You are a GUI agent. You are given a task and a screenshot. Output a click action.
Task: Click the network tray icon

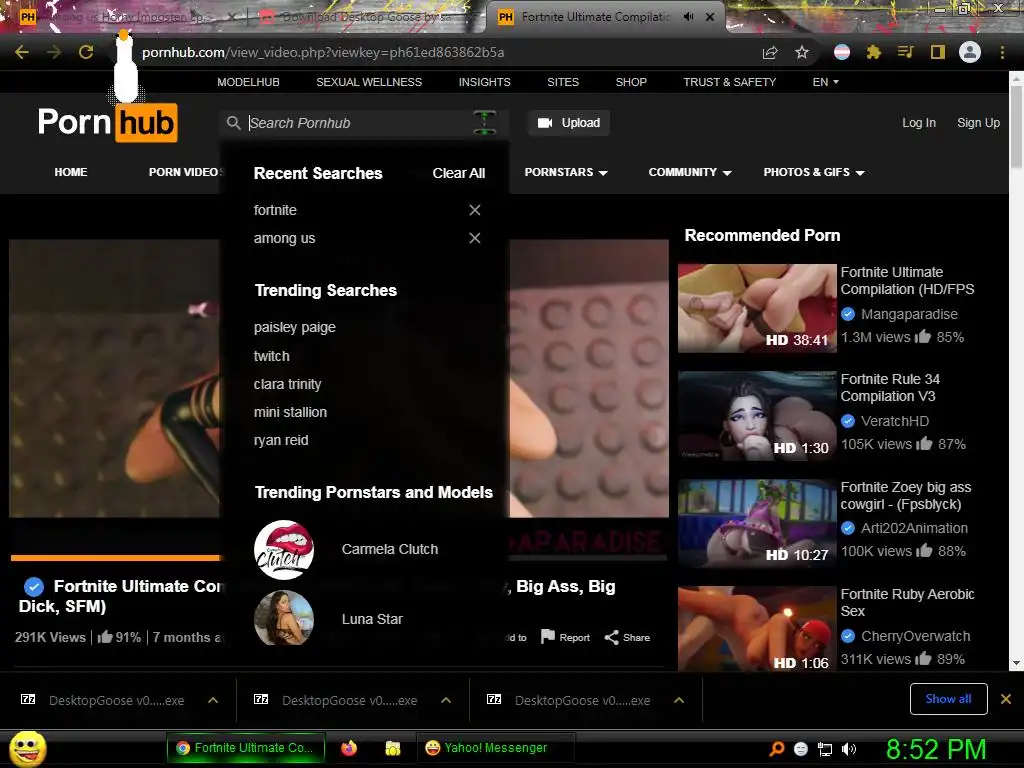(x=825, y=749)
